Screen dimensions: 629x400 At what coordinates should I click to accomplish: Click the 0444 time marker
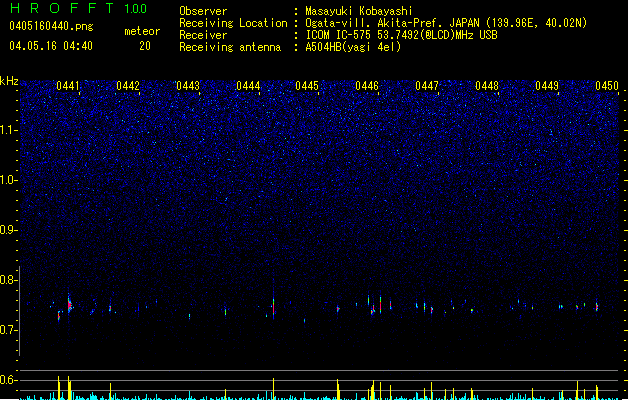(248, 86)
